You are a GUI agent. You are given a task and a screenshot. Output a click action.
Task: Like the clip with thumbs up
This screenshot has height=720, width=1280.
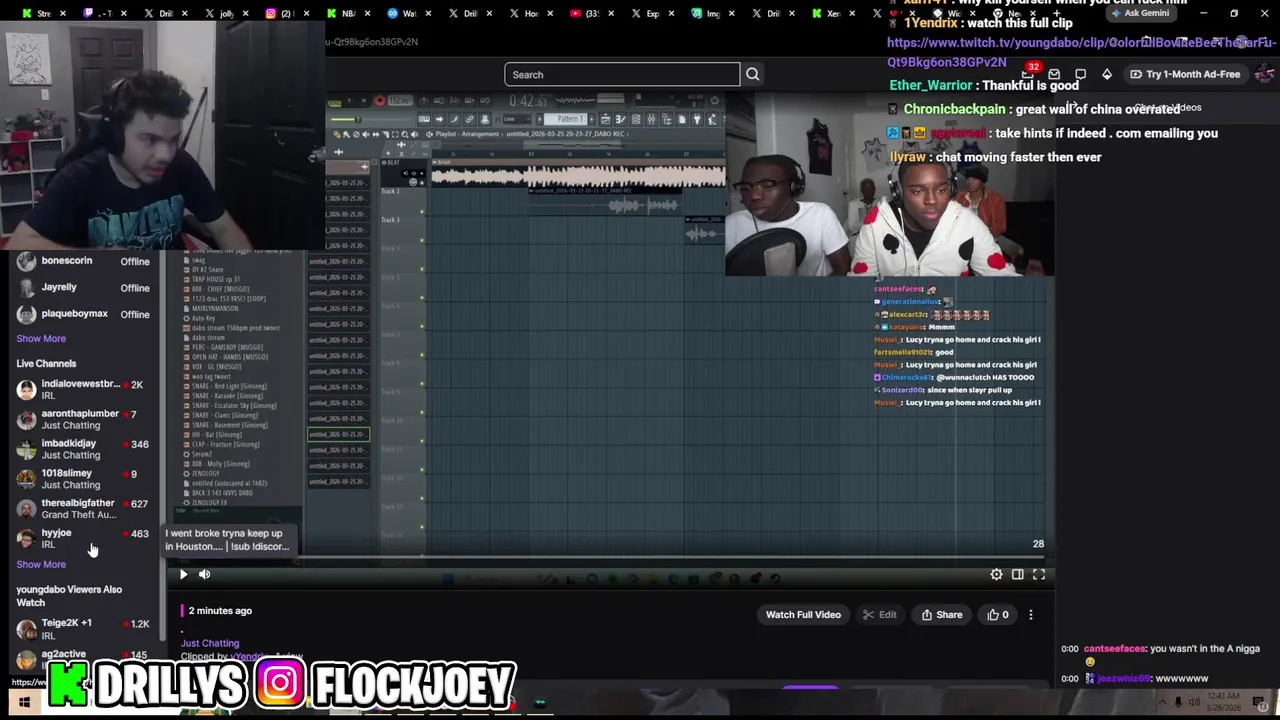[998, 615]
